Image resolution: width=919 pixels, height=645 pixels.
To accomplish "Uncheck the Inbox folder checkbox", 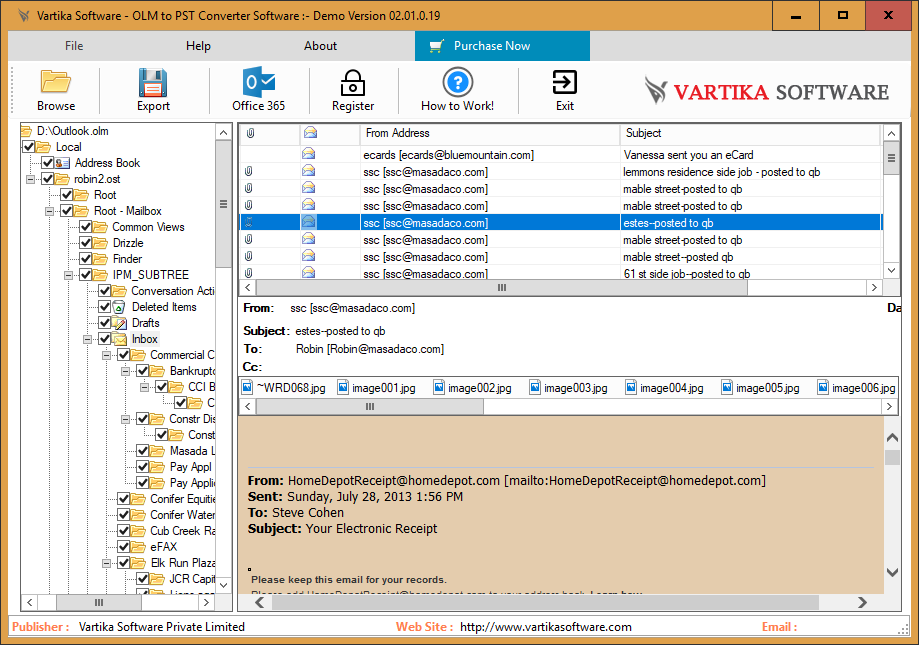I will 104,339.
